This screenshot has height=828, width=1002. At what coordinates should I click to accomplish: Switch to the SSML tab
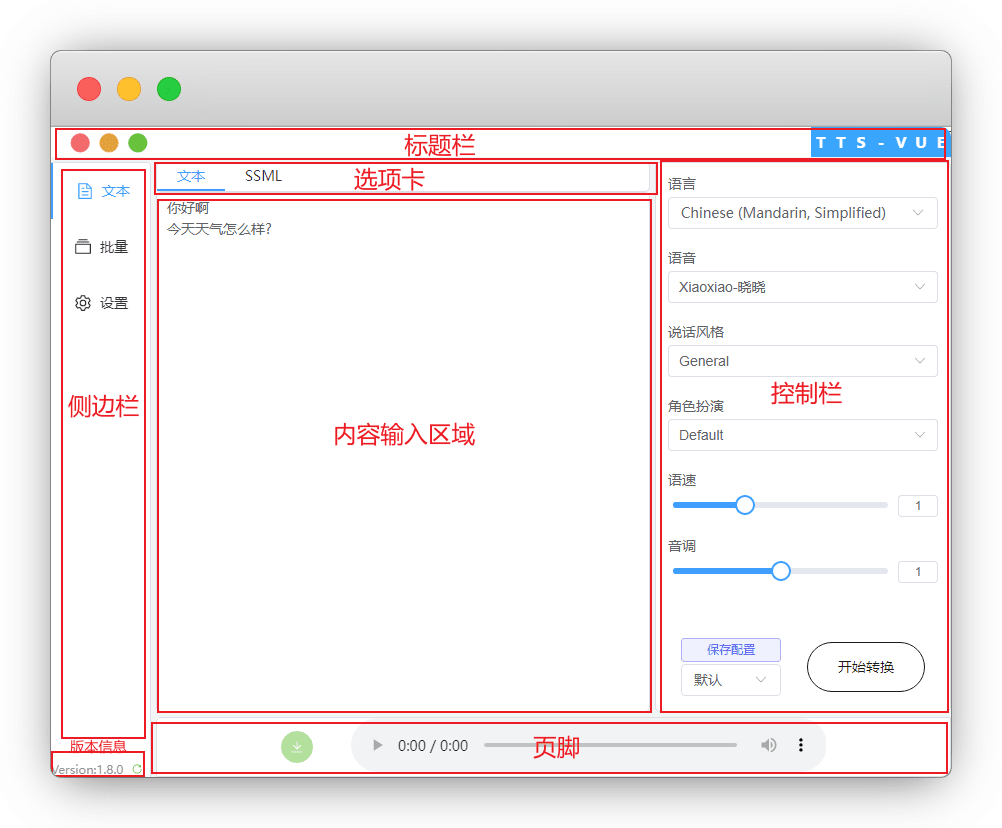263,176
